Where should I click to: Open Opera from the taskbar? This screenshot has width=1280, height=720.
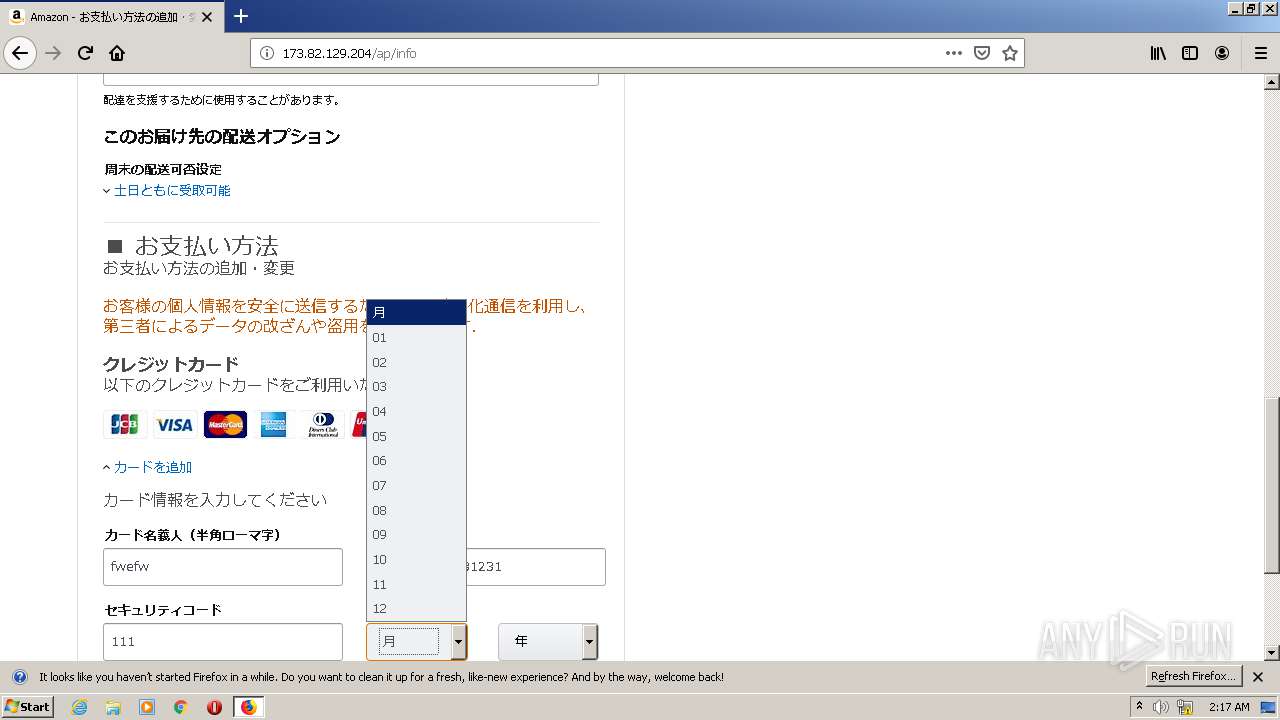[x=214, y=707]
